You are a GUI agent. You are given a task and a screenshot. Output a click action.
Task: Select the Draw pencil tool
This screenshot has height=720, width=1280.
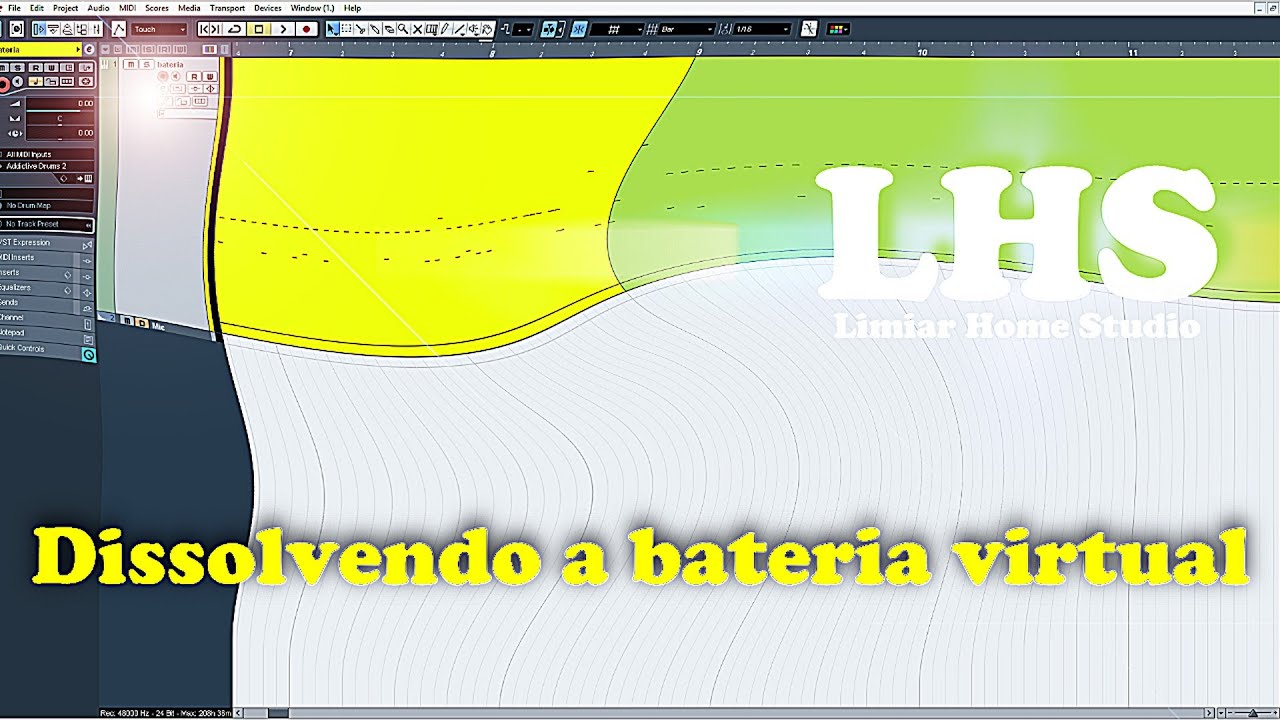[x=445, y=29]
